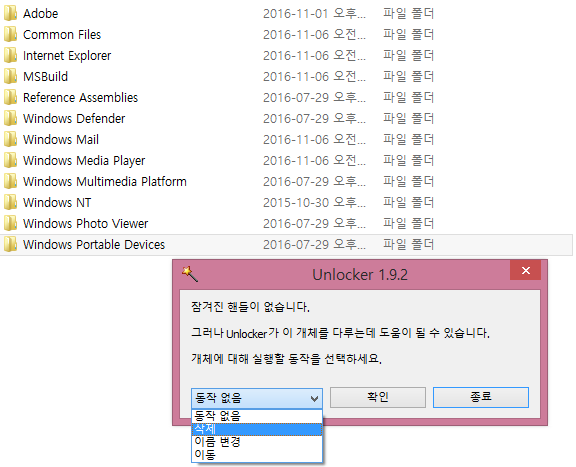Click the Windows Photo Viewer folder icon
The image size is (576, 467).
coord(10,223)
